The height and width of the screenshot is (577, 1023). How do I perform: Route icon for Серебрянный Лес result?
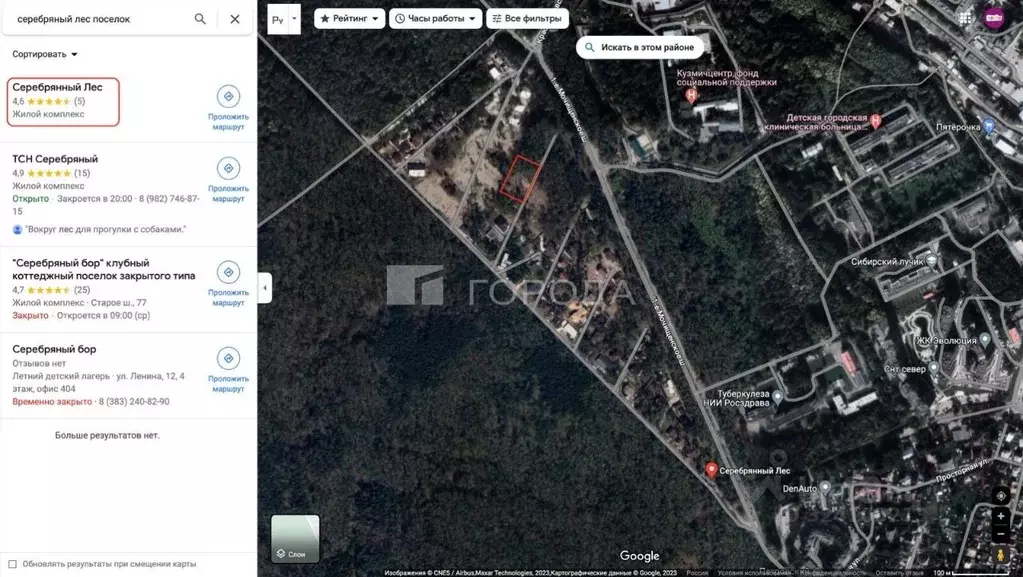point(228,97)
